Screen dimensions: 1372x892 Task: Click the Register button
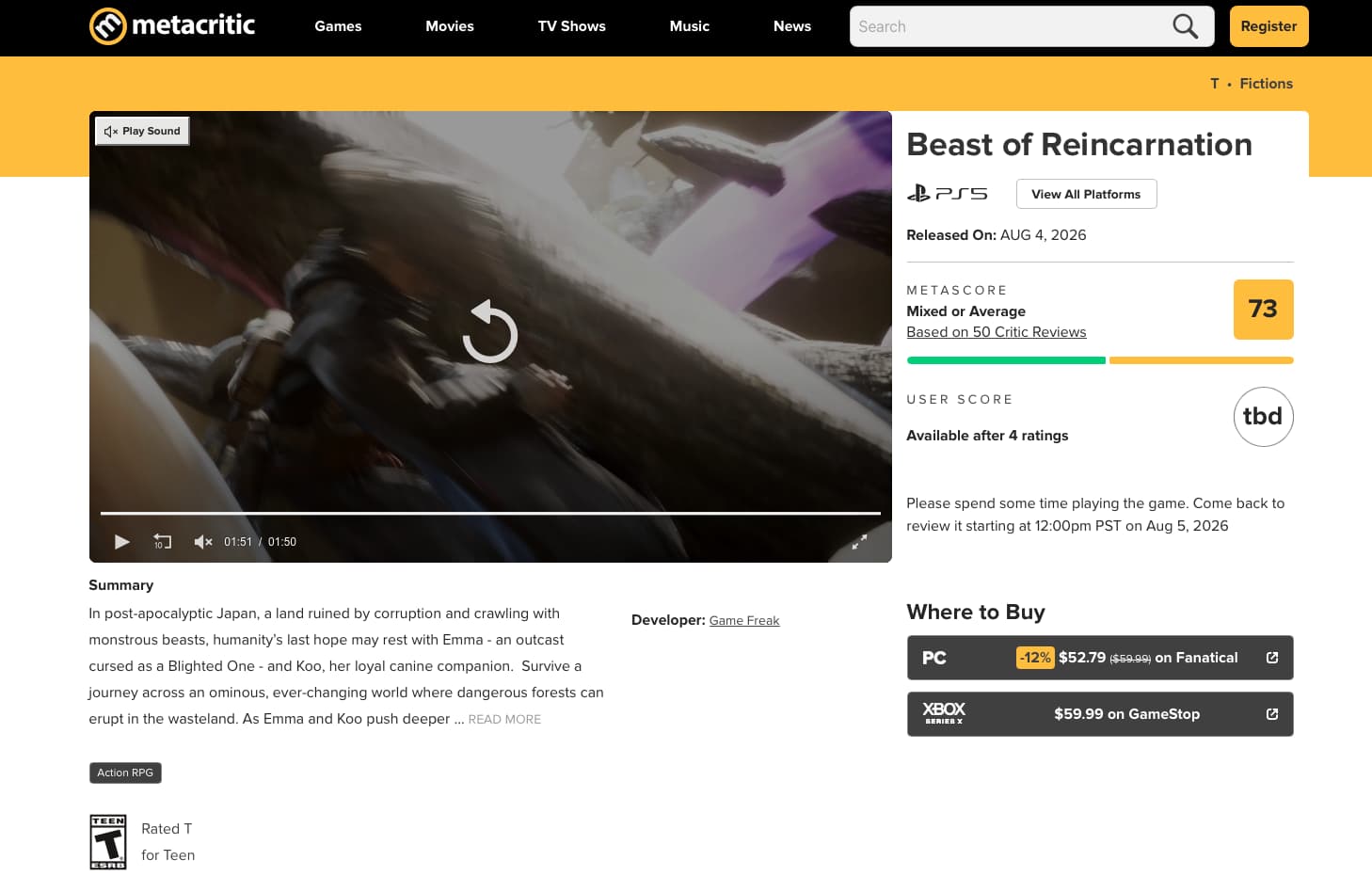coord(1268,26)
